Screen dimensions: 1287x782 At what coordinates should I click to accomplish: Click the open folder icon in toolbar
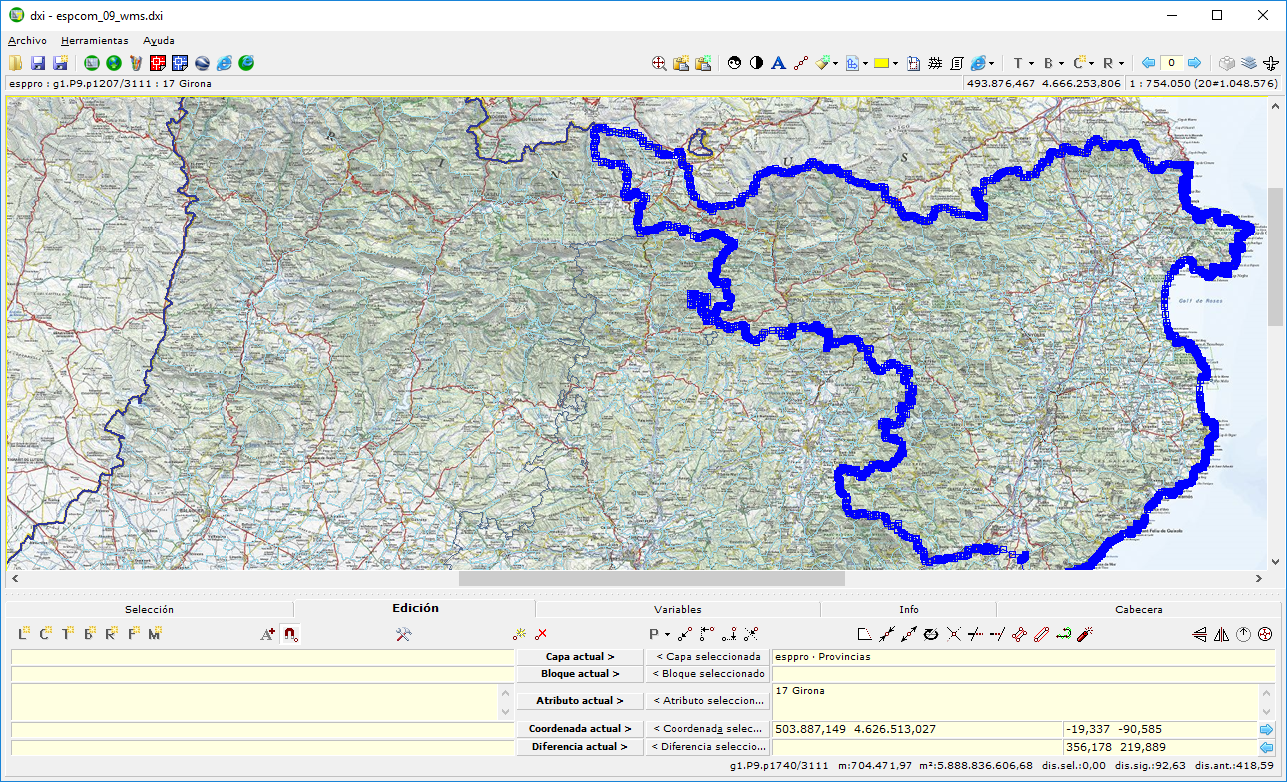[x=17, y=63]
